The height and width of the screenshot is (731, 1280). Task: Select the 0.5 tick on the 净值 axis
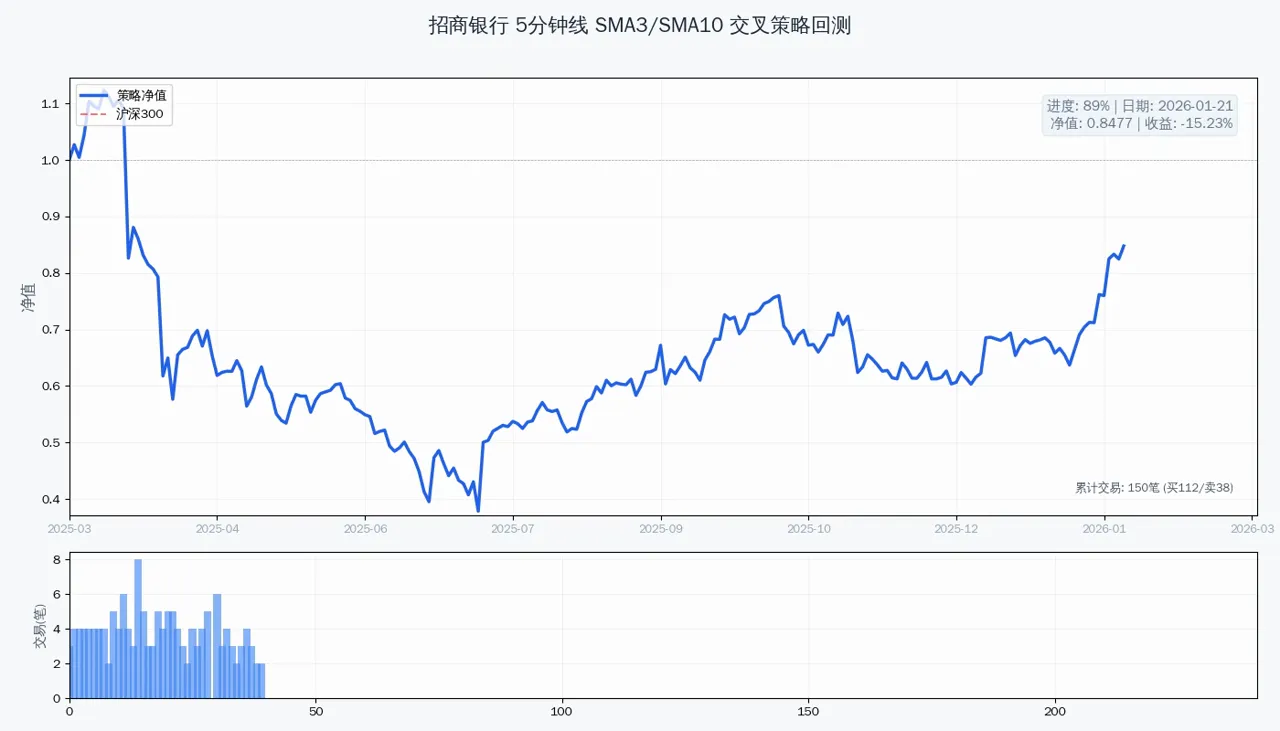(x=51, y=443)
